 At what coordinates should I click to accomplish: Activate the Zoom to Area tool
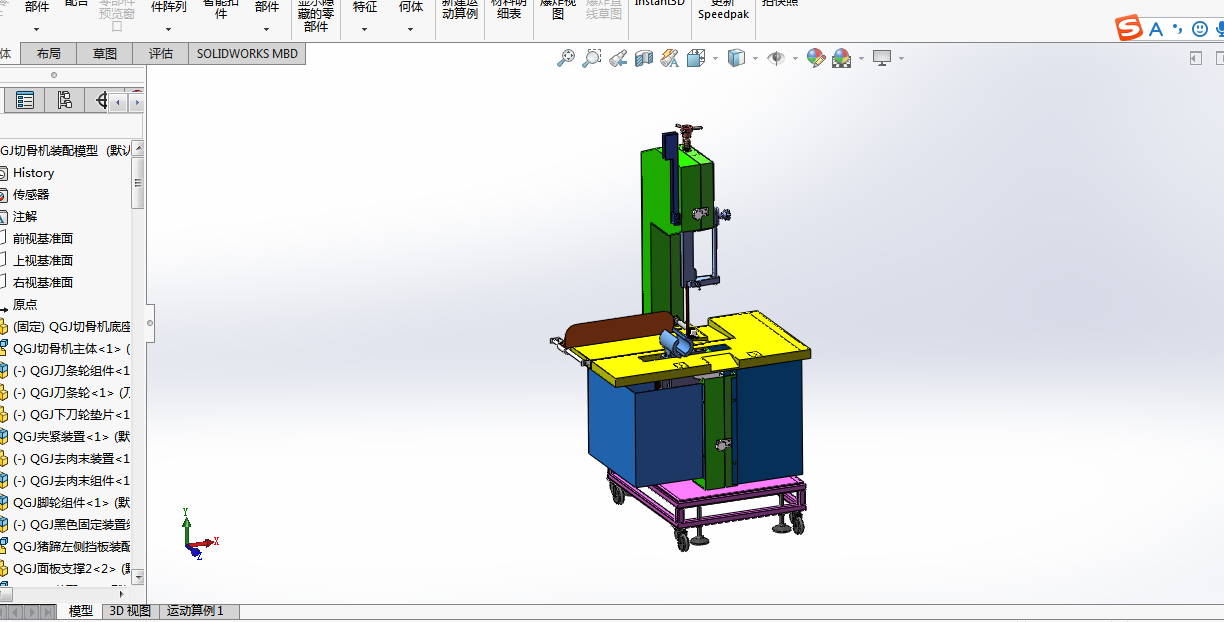[592, 59]
